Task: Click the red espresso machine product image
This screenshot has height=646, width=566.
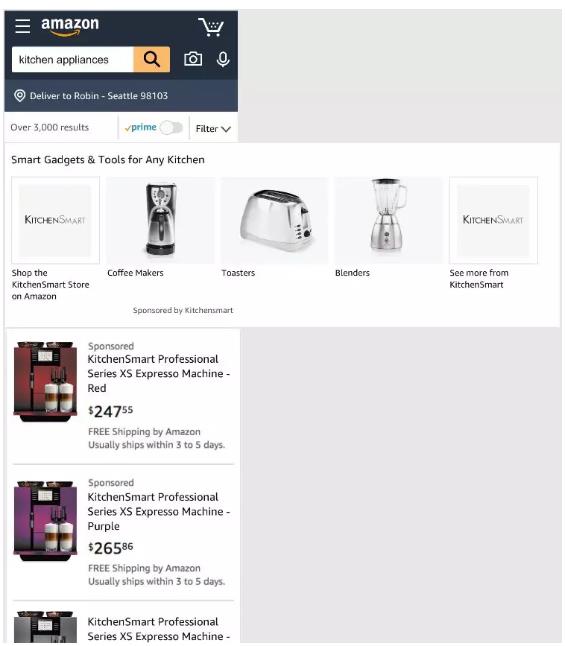Action: pyautogui.click(x=45, y=382)
